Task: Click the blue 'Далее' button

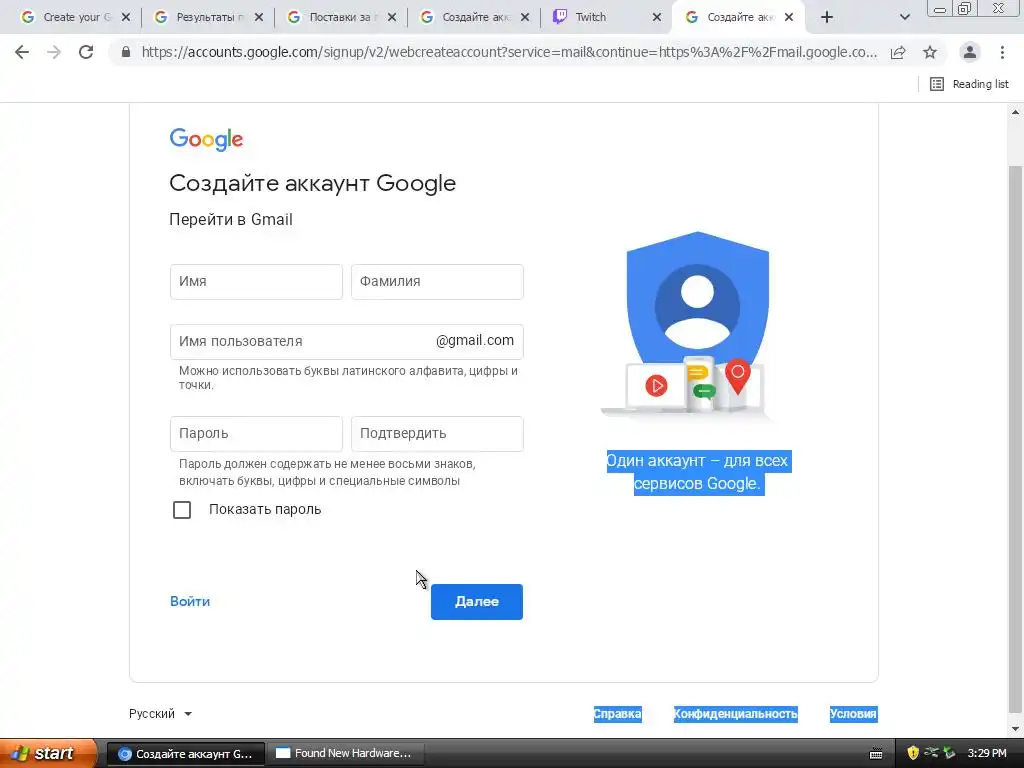Action: 477,601
